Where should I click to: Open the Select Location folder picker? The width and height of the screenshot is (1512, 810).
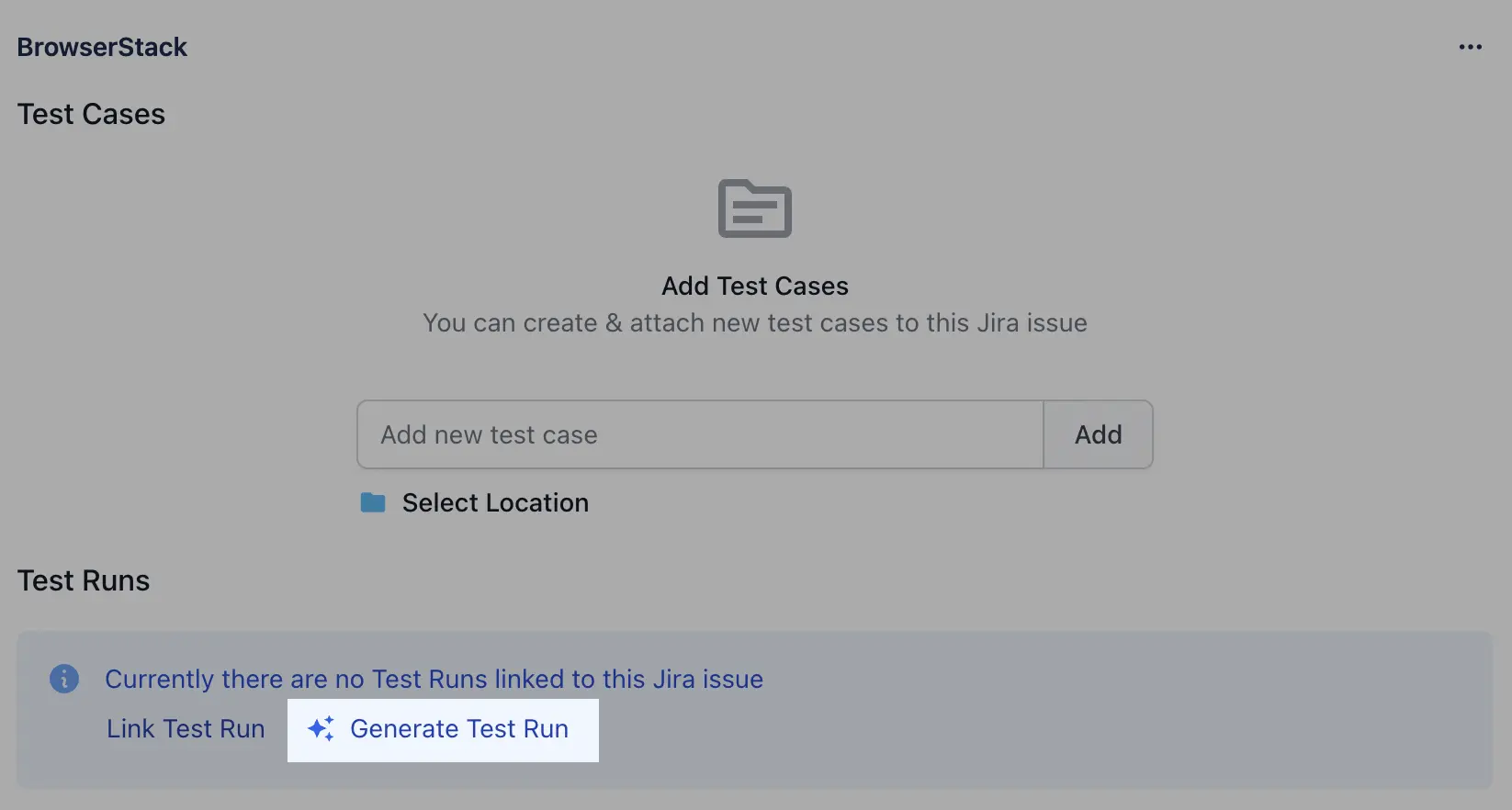point(495,502)
